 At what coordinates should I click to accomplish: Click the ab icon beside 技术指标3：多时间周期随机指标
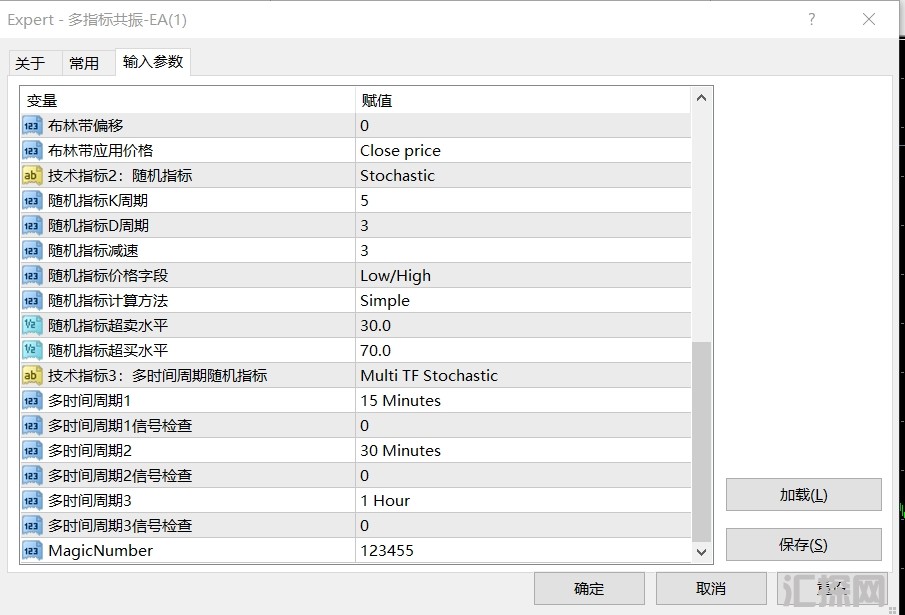[x=31, y=376]
